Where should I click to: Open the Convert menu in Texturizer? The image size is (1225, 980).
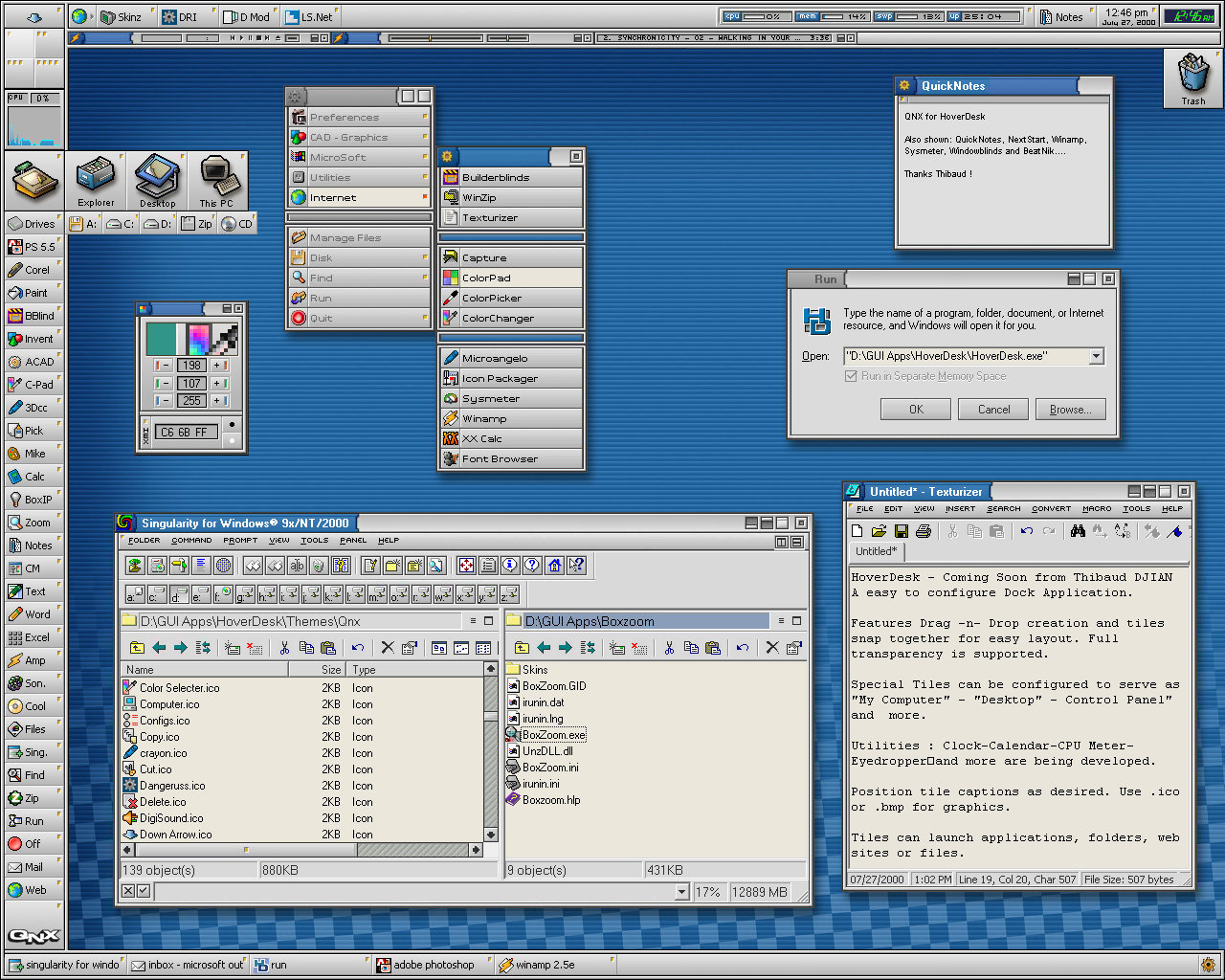pos(1051,509)
